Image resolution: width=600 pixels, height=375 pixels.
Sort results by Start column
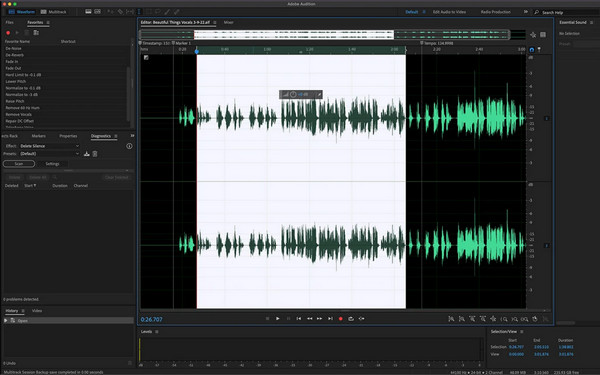coord(30,186)
